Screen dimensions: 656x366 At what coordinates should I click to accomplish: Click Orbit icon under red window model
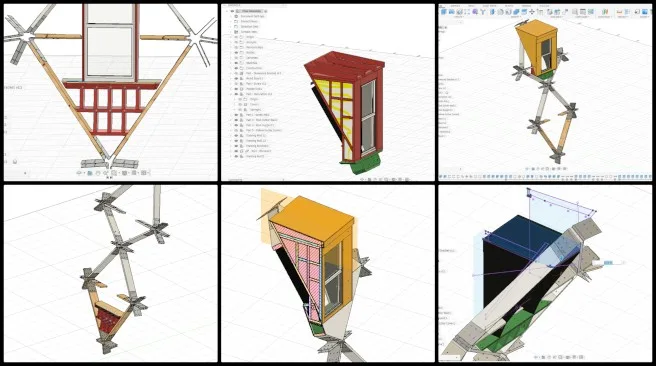(x=362, y=179)
